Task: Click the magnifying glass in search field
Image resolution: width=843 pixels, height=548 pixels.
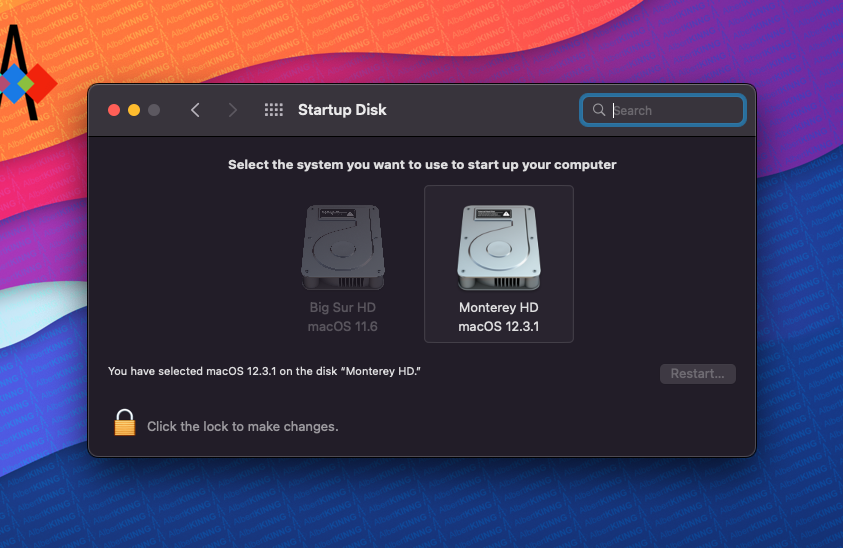Action: click(x=598, y=110)
